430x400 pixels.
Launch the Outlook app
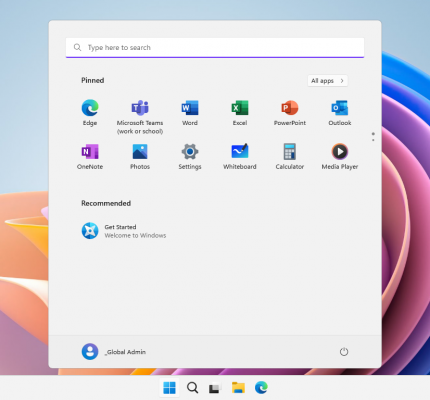coord(340,113)
